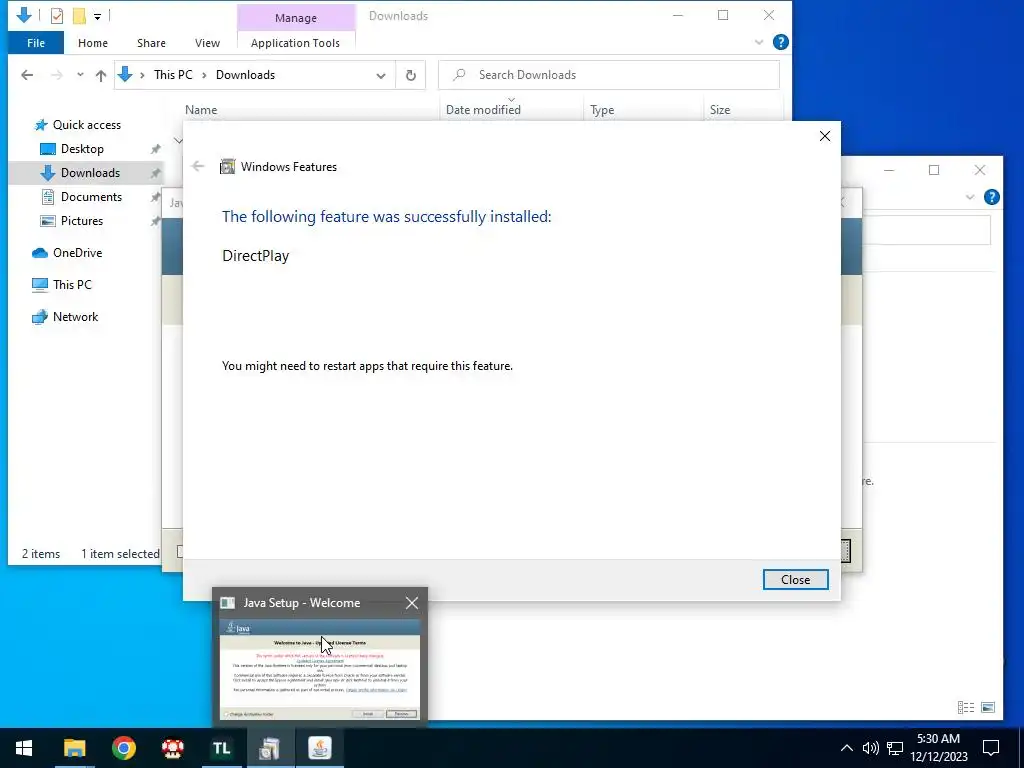
Task: Open the TL app on the taskbar
Action: click(221, 748)
